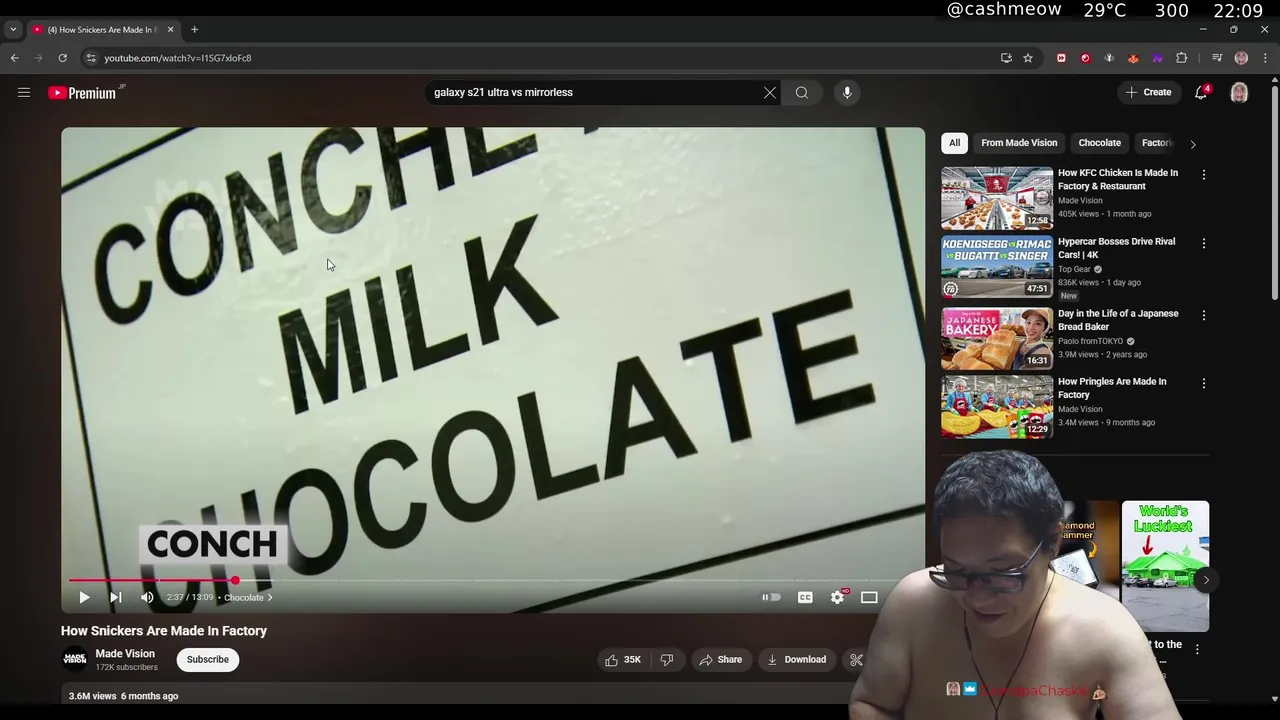Open media controls playlist icon in toolbar

1217,58
